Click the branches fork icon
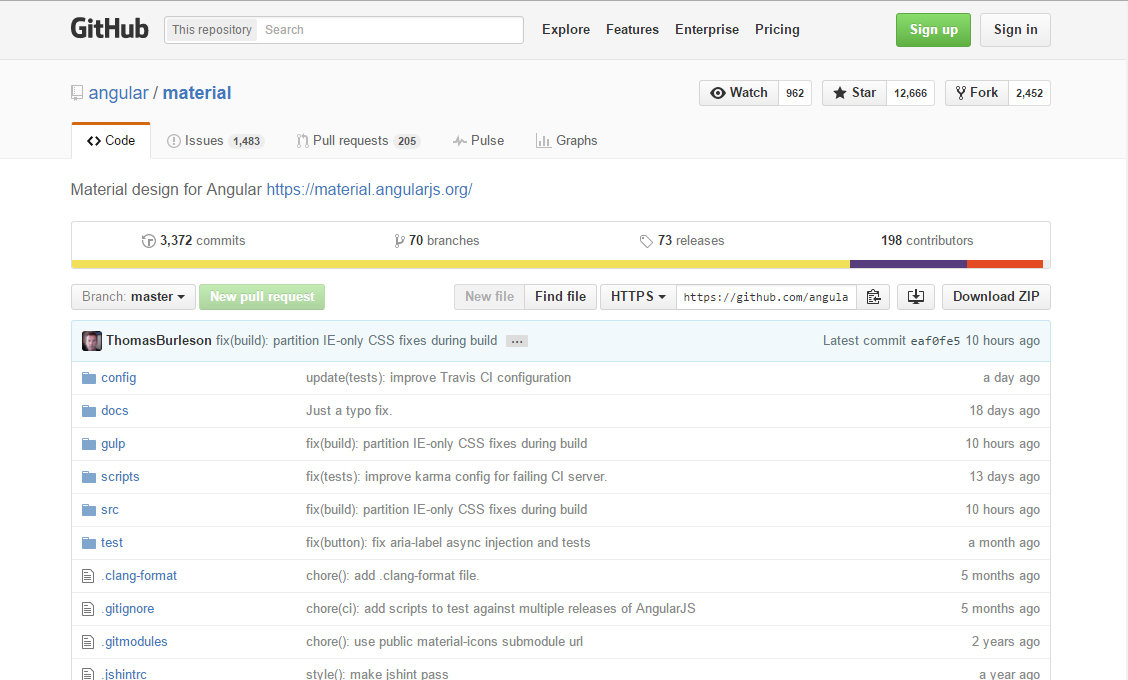 (399, 241)
